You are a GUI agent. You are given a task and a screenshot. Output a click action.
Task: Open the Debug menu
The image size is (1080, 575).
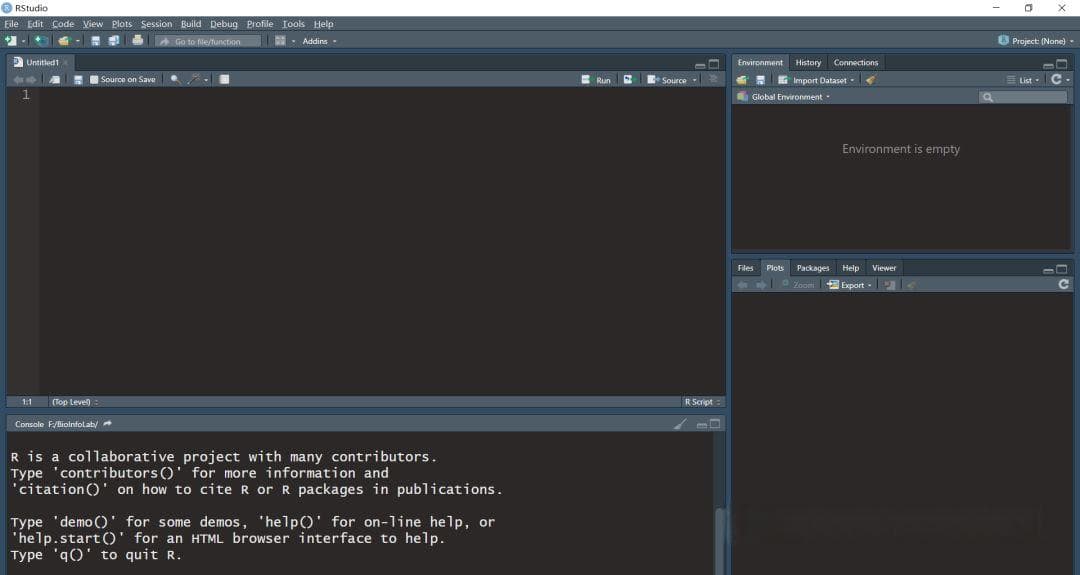pyautogui.click(x=224, y=24)
